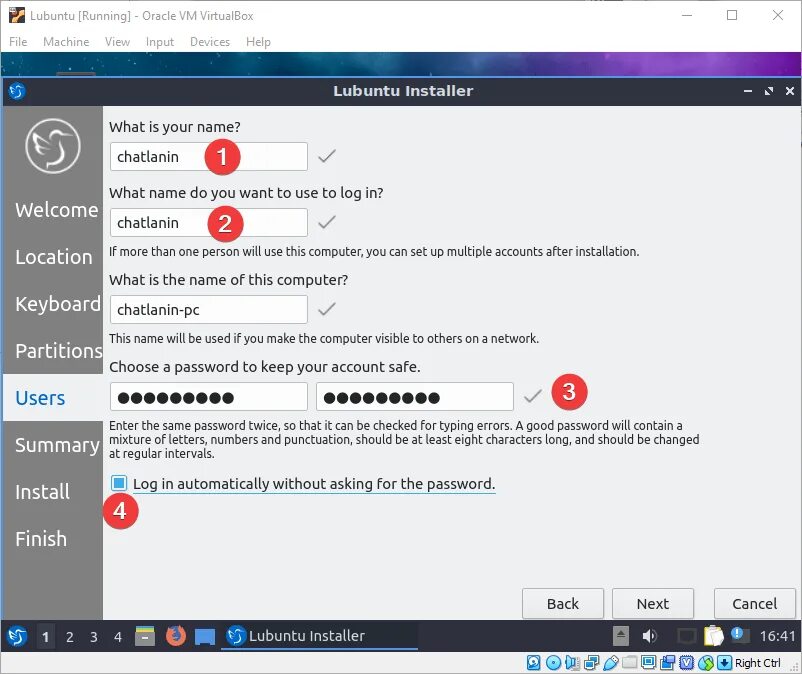This screenshot has width=802, height=674.
Task: Switch to workspace 1 in the pager
Action: [x=46, y=637]
